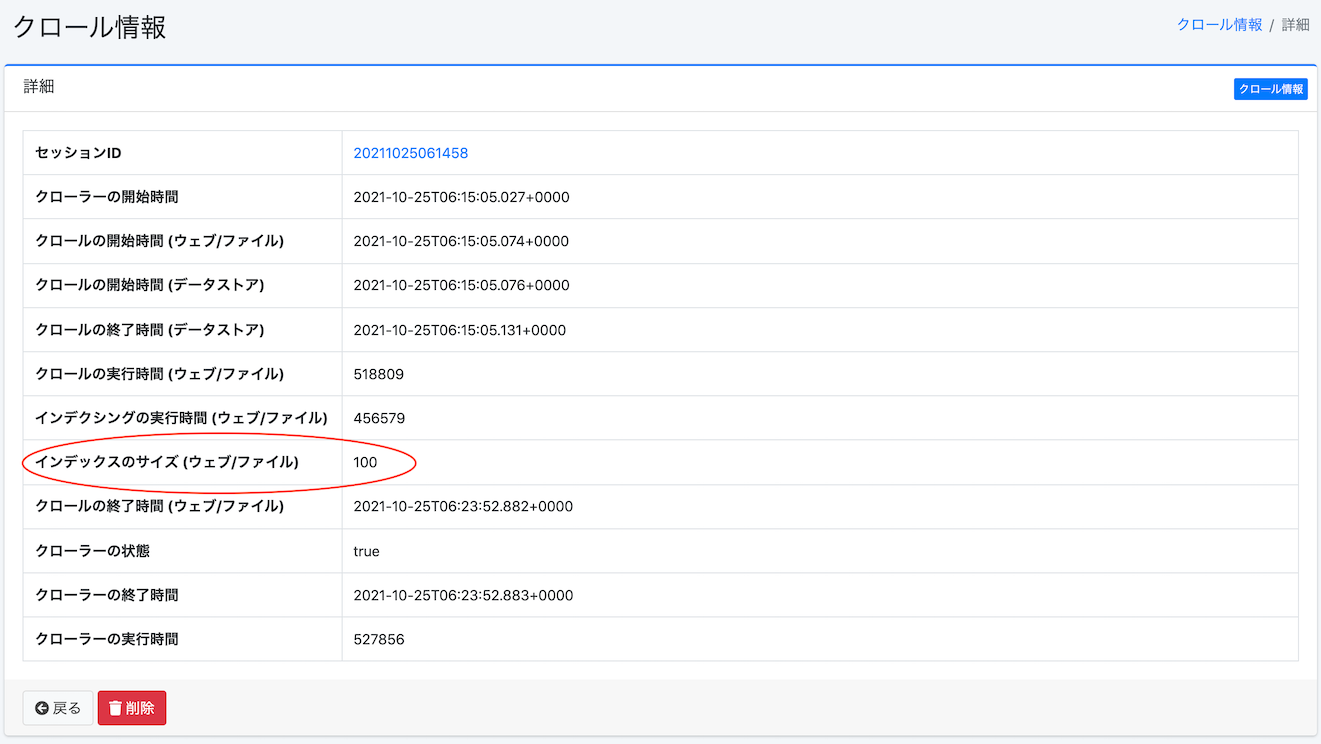Open session ID link 20211025061458
The height and width of the screenshot is (744, 1321).
point(410,153)
